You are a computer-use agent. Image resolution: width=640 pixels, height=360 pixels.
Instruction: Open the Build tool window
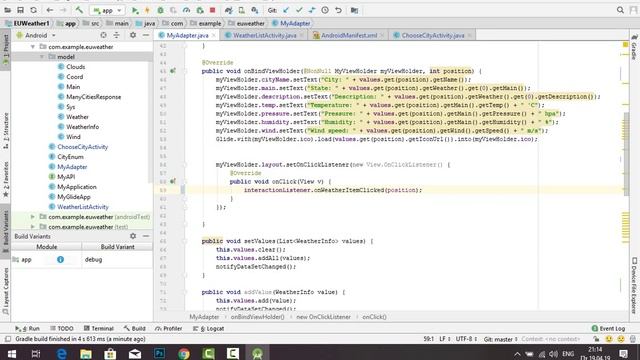134,329
